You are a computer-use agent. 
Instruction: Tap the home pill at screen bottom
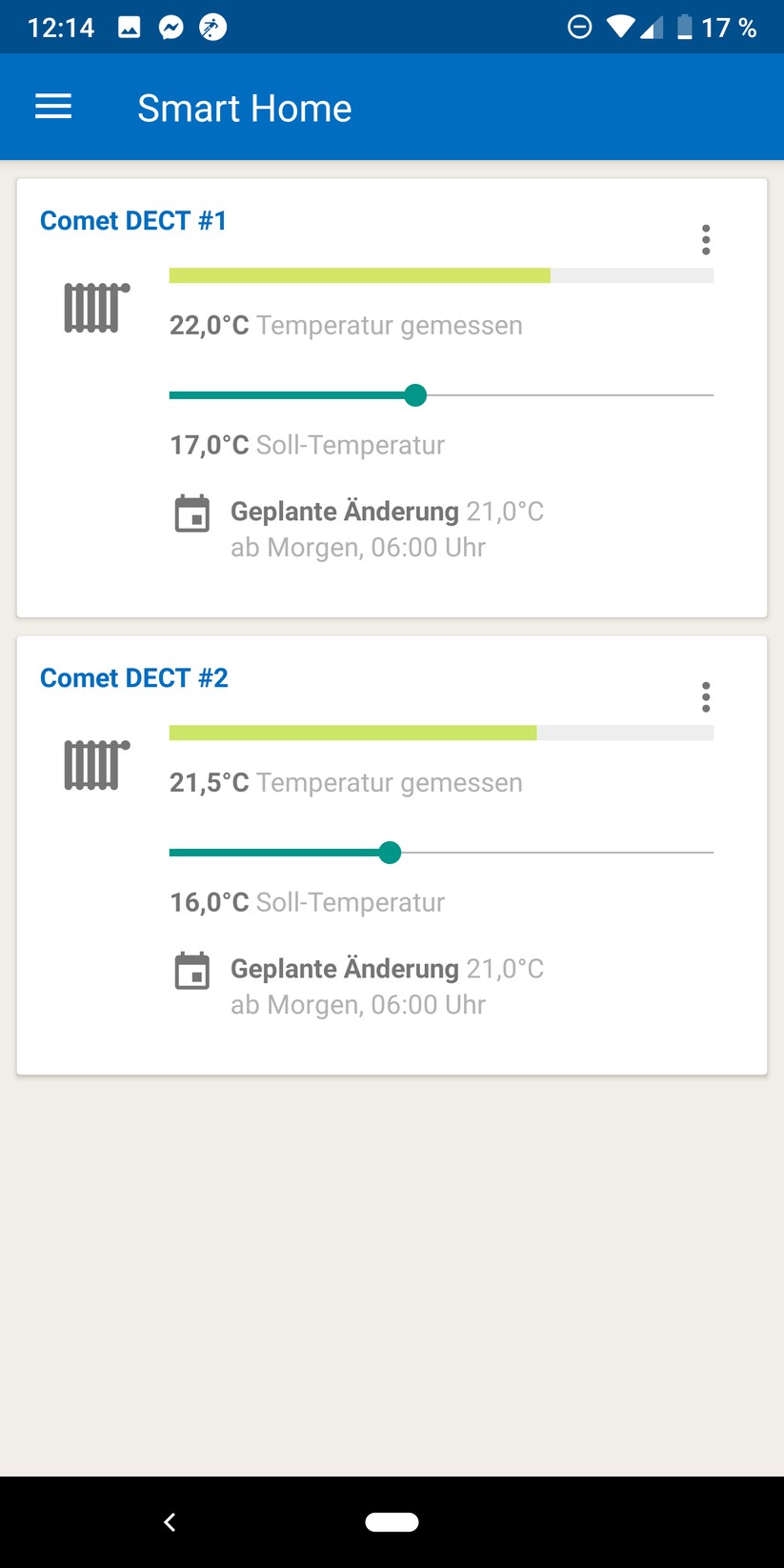(x=392, y=1522)
